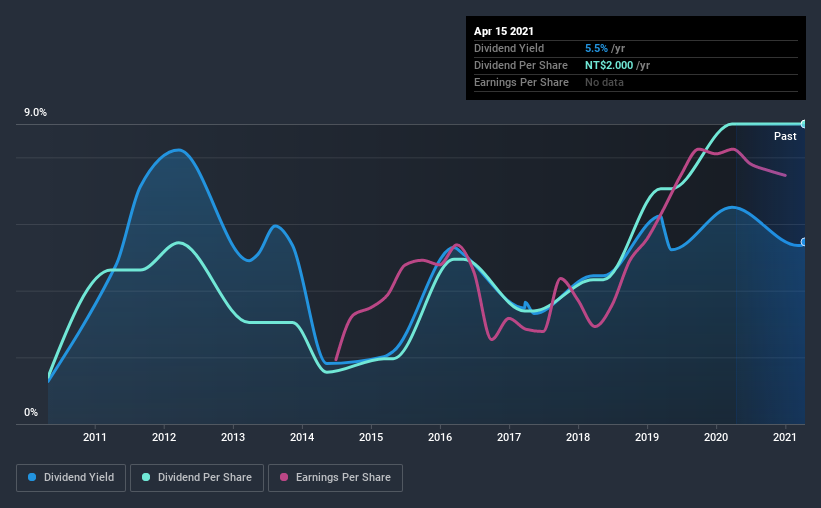Click the 2015 x-axis label
The width and height of the screenshot is (821, 508).
pos(371,437)
